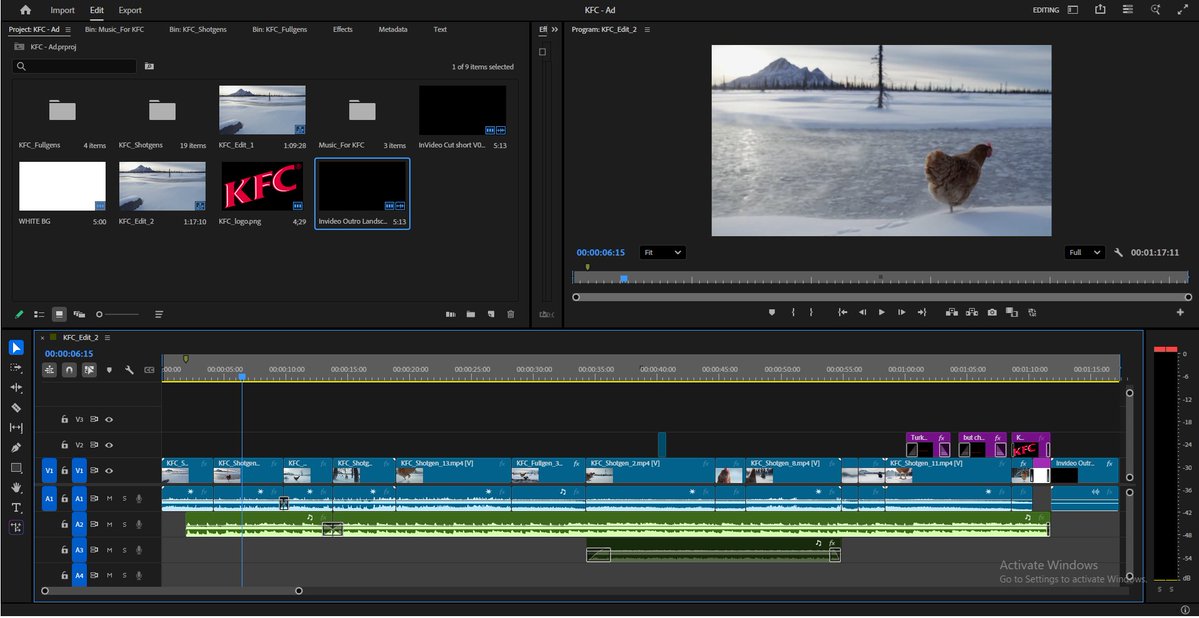The image size is (1199, 618).
Task: Select the Ripple Edit tool
Action: coord(16,388)
